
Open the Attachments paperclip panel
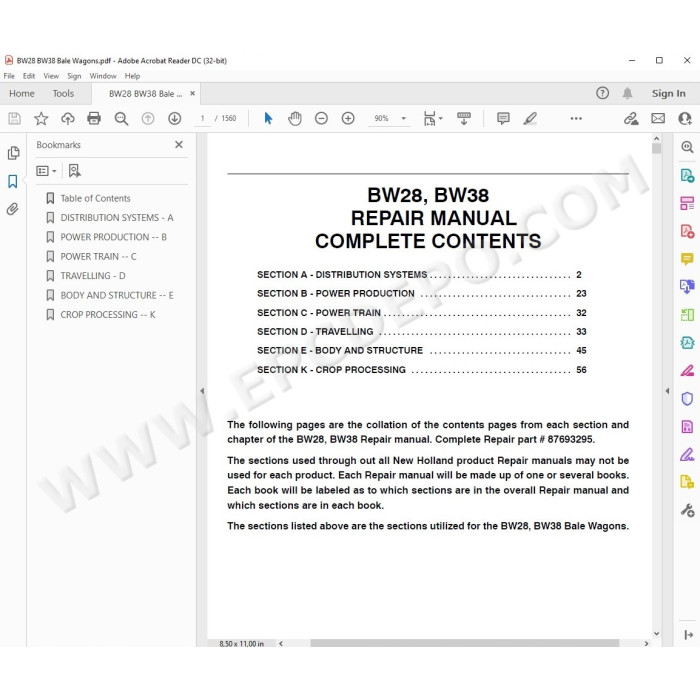pos(12,209)
